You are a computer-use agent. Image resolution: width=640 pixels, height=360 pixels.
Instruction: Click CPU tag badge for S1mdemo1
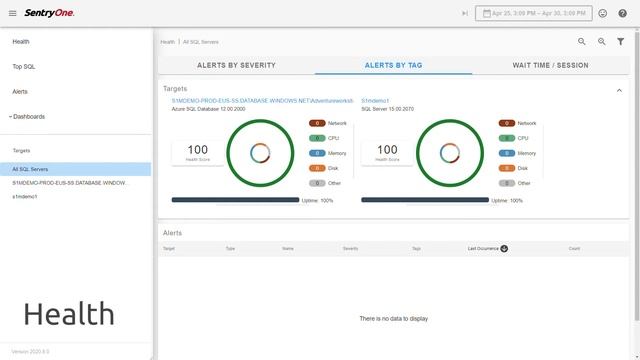pos(507,138)
